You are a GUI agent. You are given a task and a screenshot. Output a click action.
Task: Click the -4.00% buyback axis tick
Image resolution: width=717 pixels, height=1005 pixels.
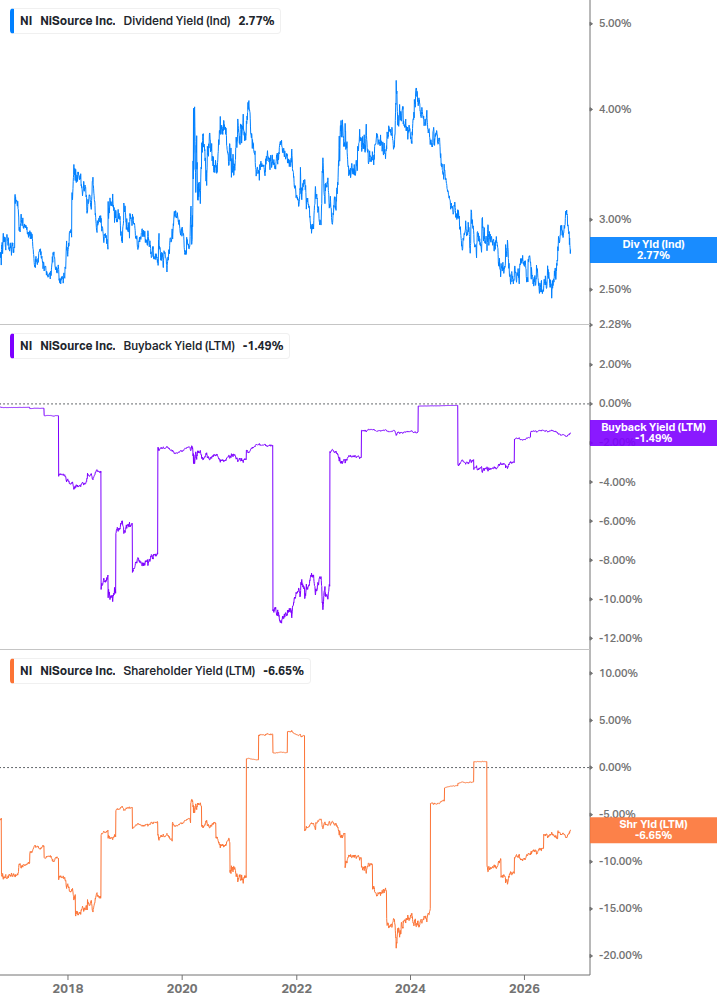coord(617,482)
